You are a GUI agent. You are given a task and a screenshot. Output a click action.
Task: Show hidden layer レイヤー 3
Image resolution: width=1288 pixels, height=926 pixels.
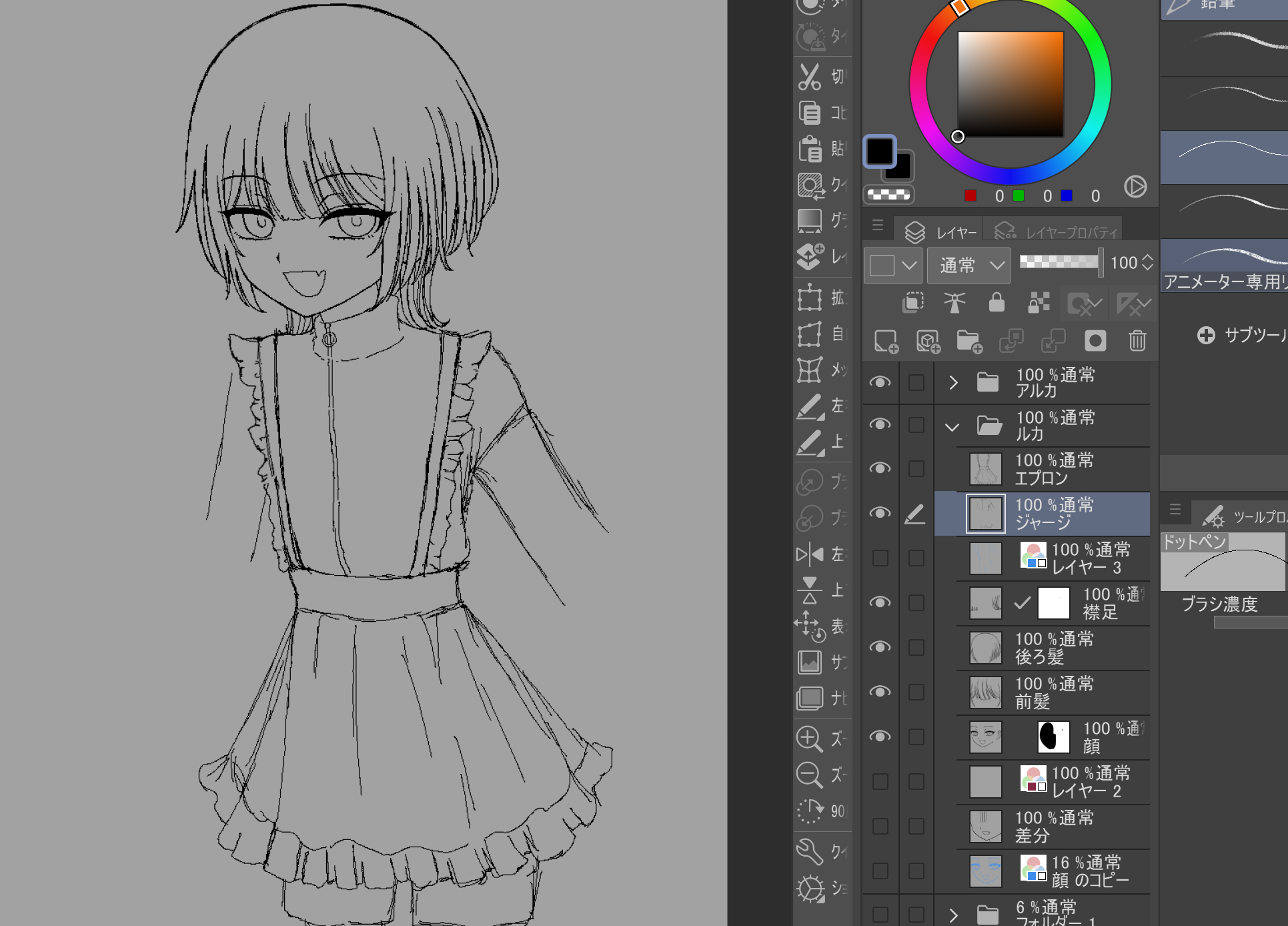pyautogui.click(x=880, y=558)
